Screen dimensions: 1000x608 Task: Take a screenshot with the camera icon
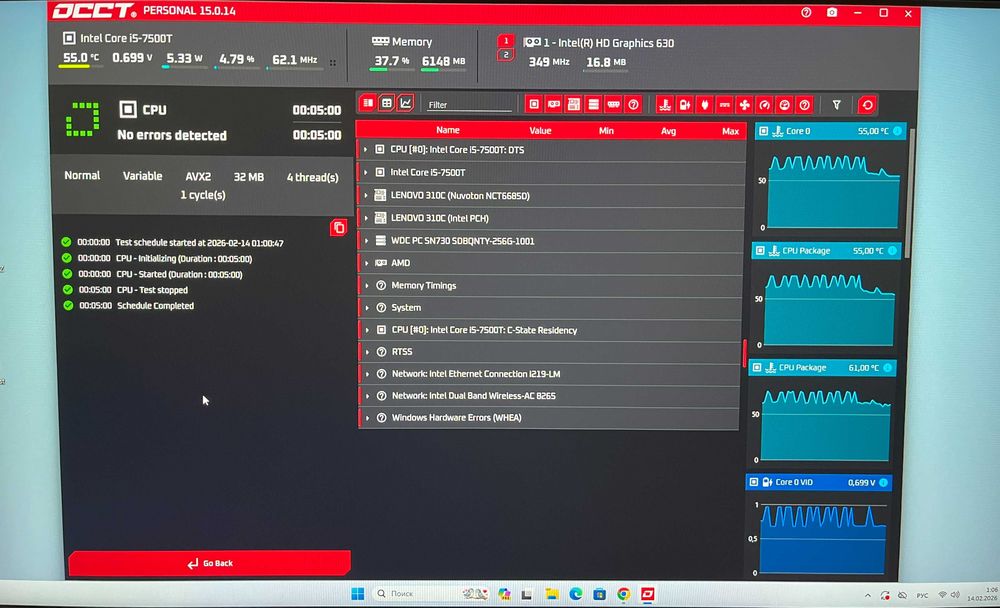pos(832,12)
